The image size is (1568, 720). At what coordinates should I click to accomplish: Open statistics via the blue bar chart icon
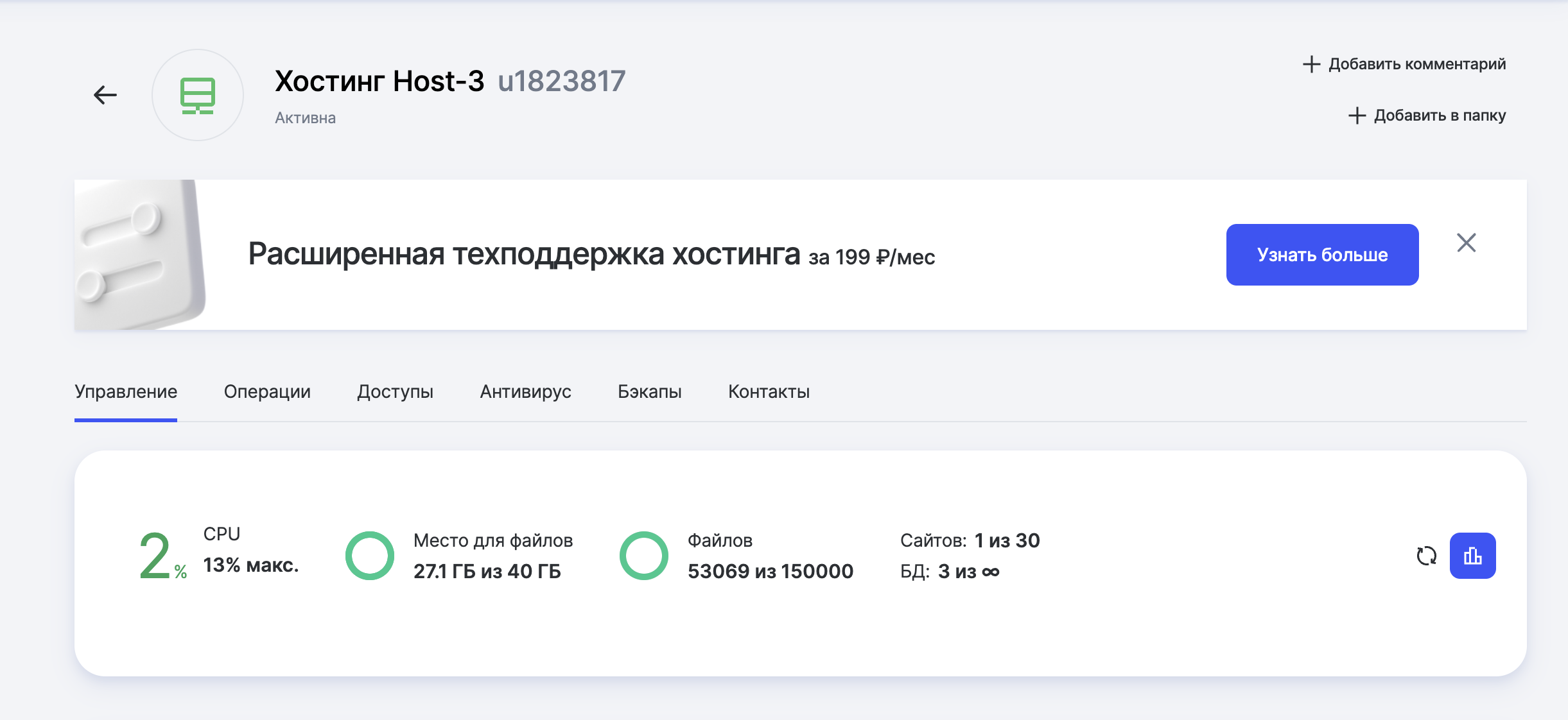[1474, 556]
